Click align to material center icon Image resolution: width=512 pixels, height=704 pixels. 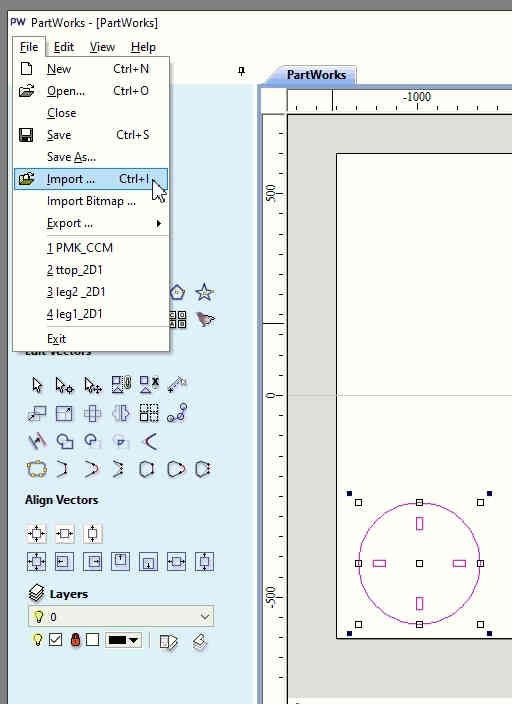coord(36,562)
